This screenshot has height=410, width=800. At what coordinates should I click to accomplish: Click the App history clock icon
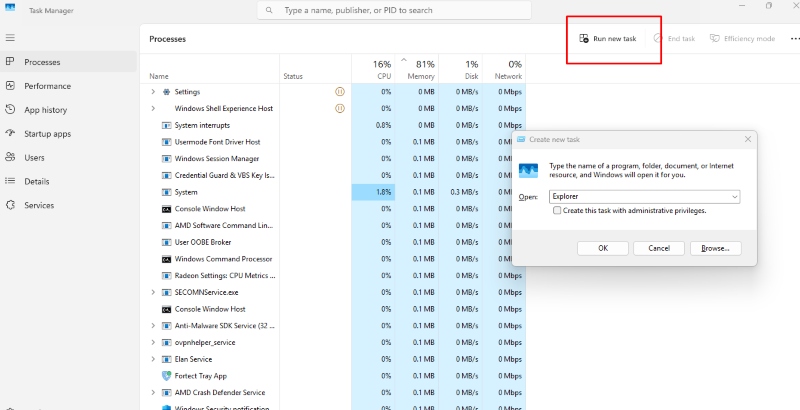pos(10,110)
